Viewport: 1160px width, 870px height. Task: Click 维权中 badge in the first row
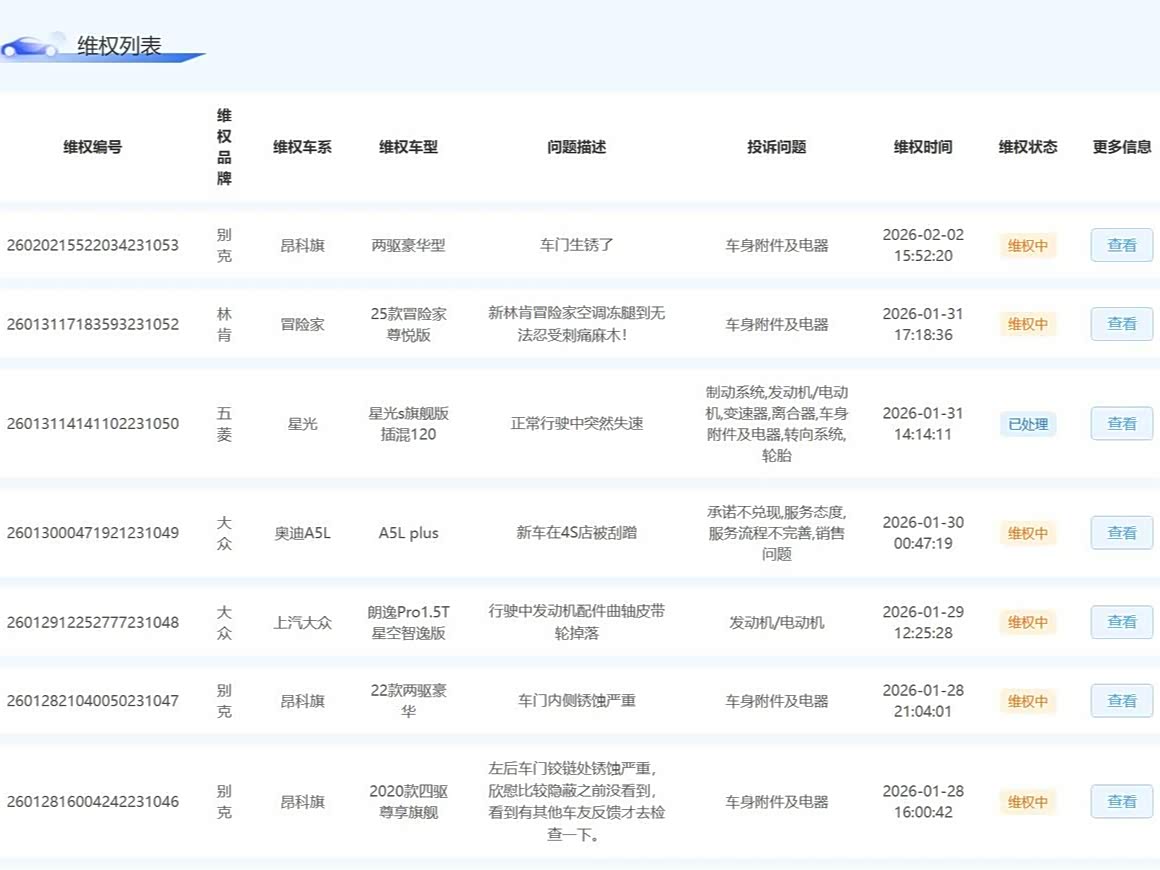tap(1027, 245)
